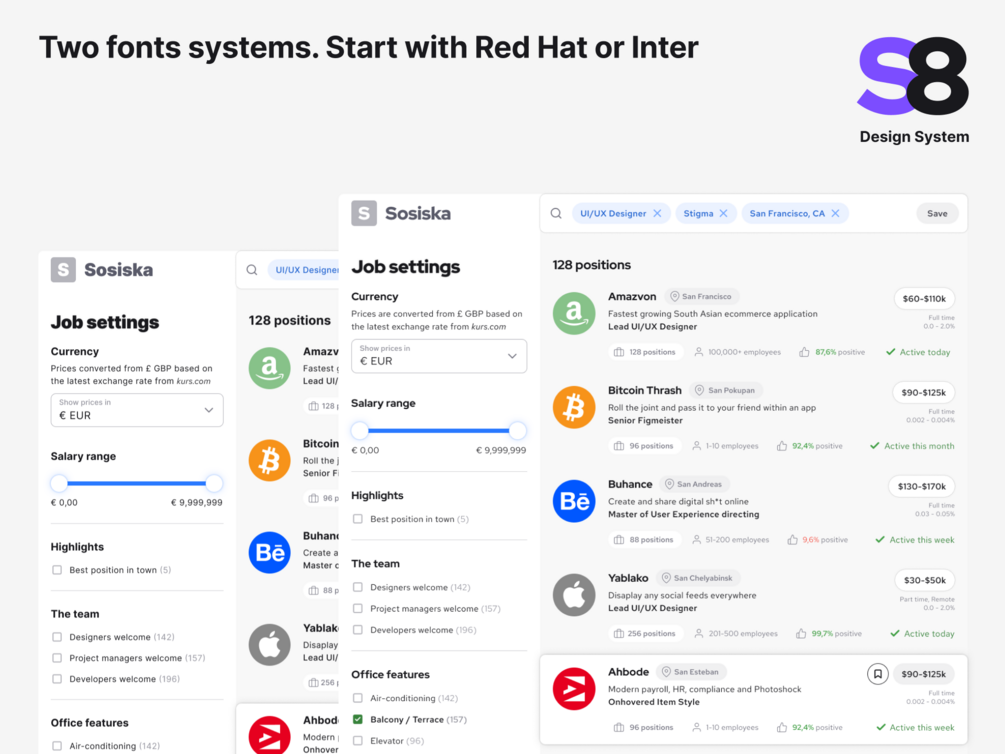Click Bitcoin Thrash logo in right job list

pyautogui.click(x=574, y=407)
